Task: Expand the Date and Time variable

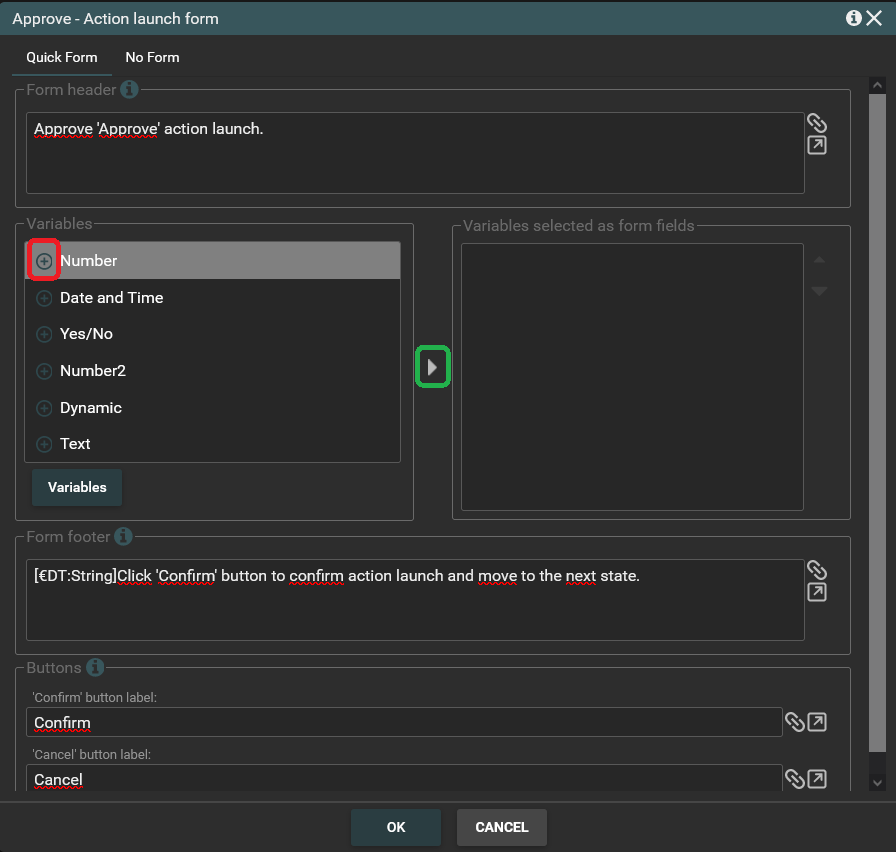Action: 44,298
